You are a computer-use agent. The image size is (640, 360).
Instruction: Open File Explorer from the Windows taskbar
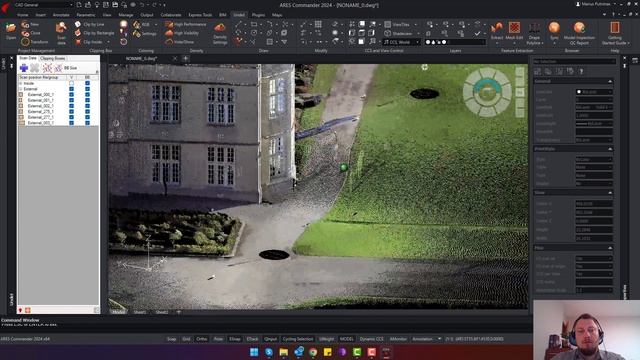click(x=284, y=352)
